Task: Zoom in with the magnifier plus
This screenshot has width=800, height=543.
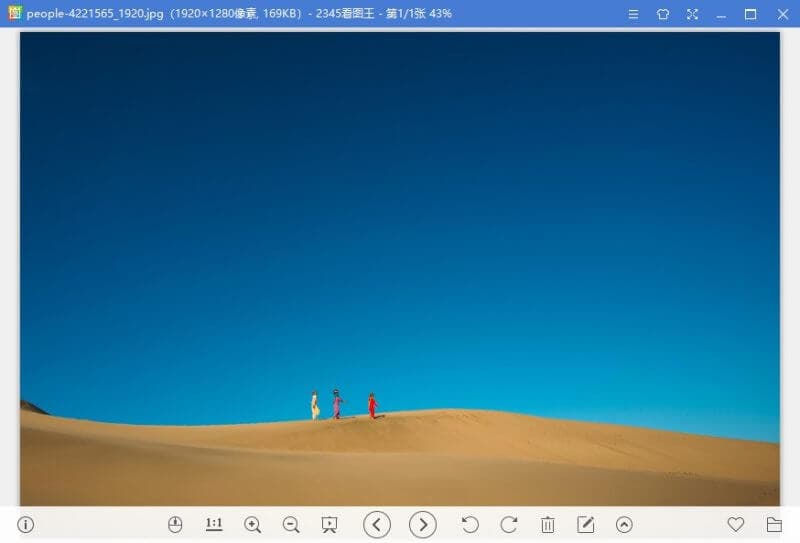Action: click(253, 525)
